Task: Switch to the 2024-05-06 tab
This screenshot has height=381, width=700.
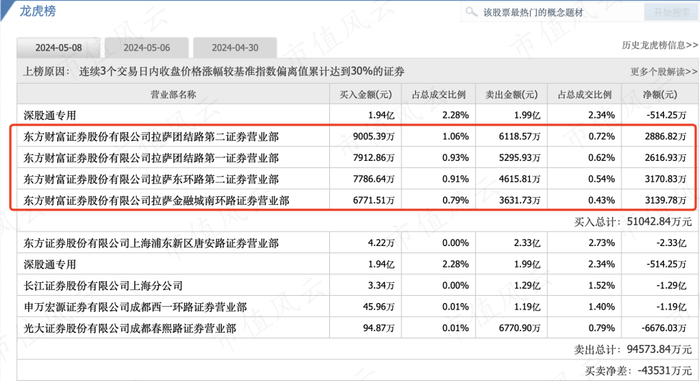Action: pos(147,48)
